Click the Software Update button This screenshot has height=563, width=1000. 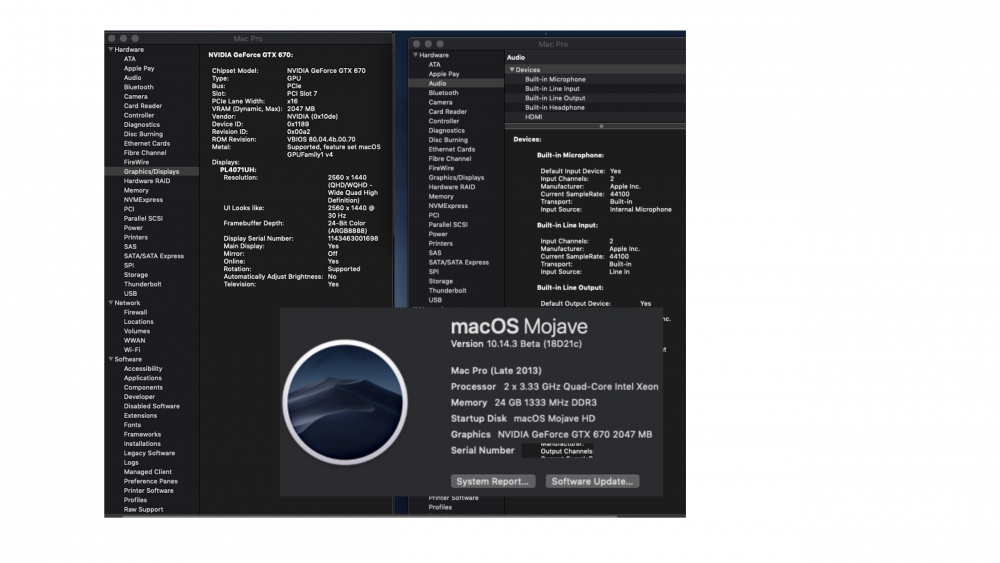pos(592,481)
